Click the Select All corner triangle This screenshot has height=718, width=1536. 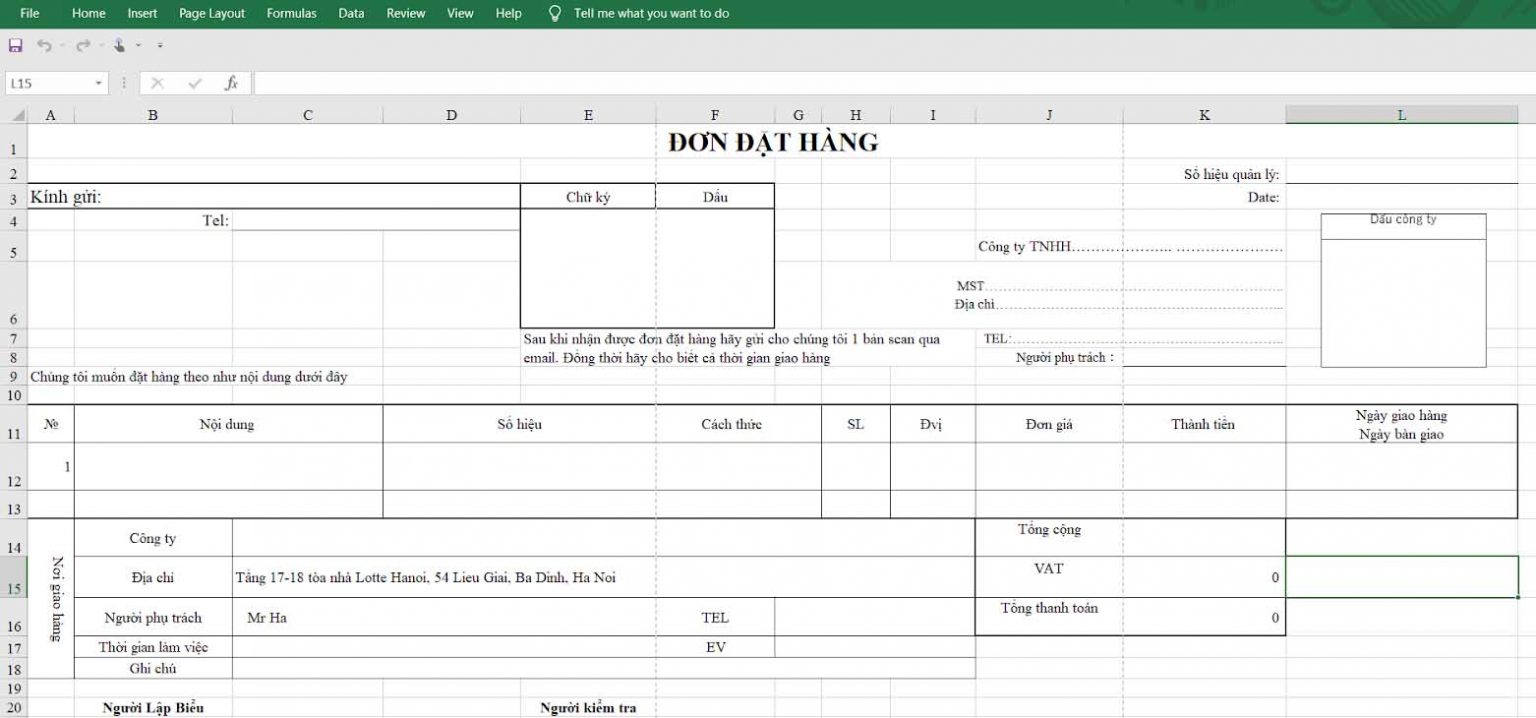click(18, 115)
